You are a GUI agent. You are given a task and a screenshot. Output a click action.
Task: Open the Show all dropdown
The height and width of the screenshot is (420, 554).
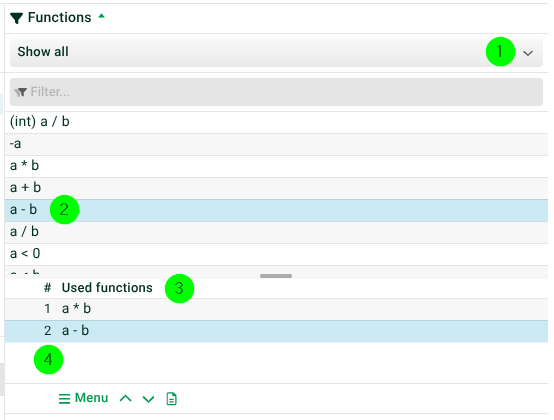[276, 53]
